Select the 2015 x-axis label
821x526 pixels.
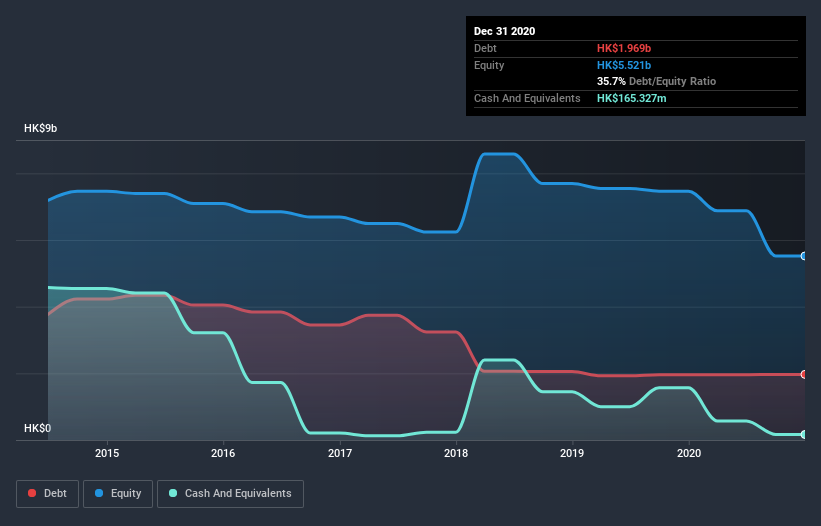pos(107,453)
